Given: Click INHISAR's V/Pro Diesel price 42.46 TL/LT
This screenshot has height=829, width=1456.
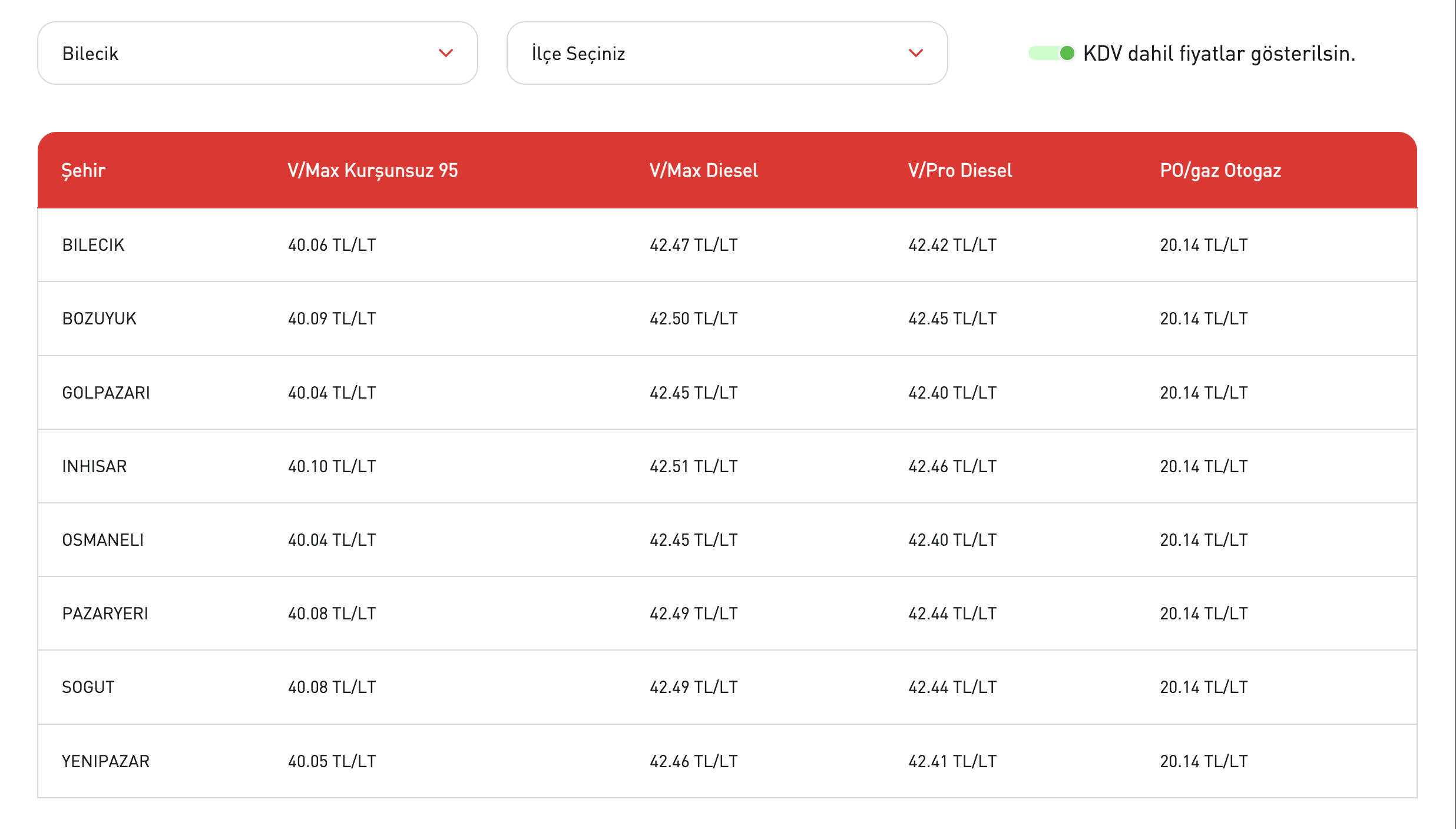Looking at the screenshot, I should pyautogui.click(x=952, y=466).
